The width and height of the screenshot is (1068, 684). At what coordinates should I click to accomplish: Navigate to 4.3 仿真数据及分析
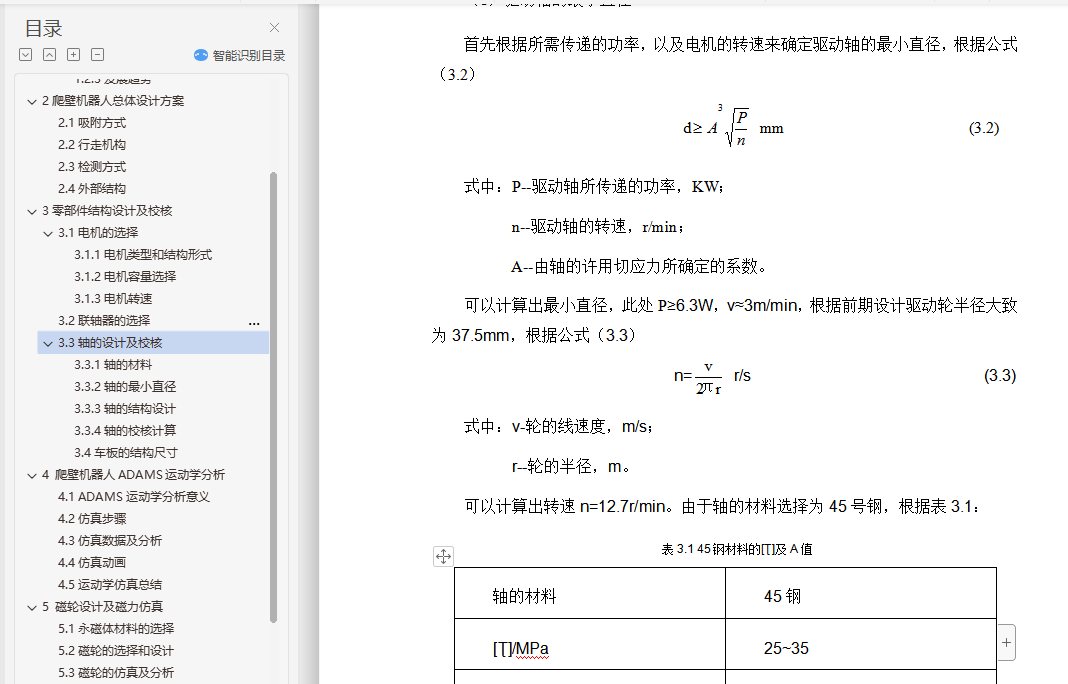coord(110,540)
